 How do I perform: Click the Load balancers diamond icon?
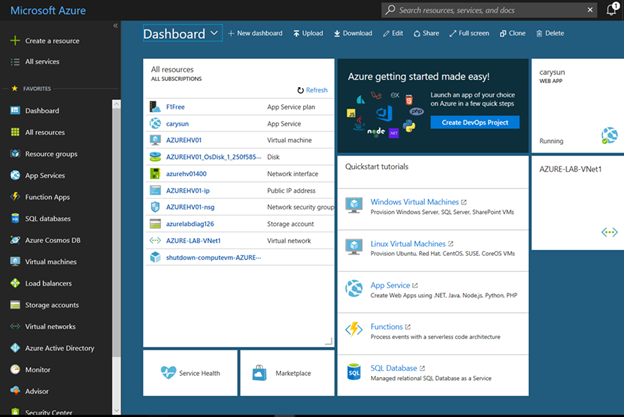[15, 283]
